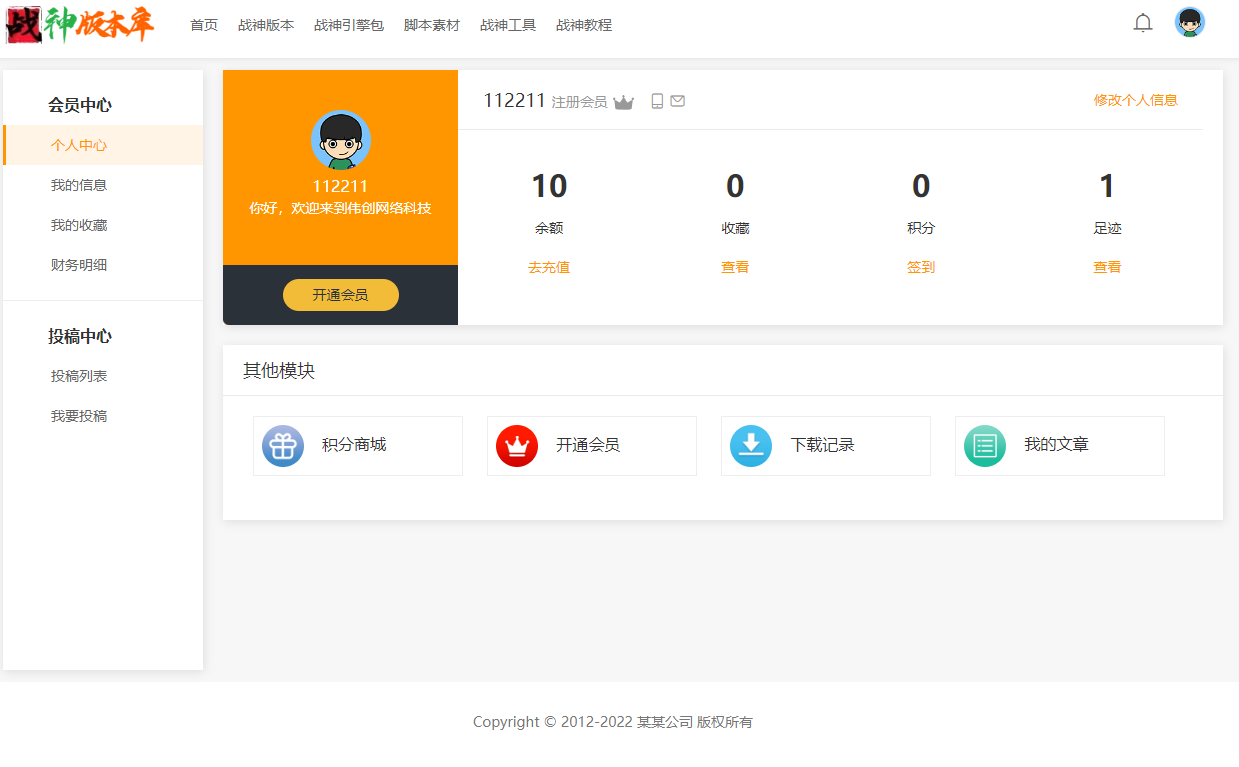Click 查看 under 收藏
This screenshot has height=767, width=1239.
735,267
